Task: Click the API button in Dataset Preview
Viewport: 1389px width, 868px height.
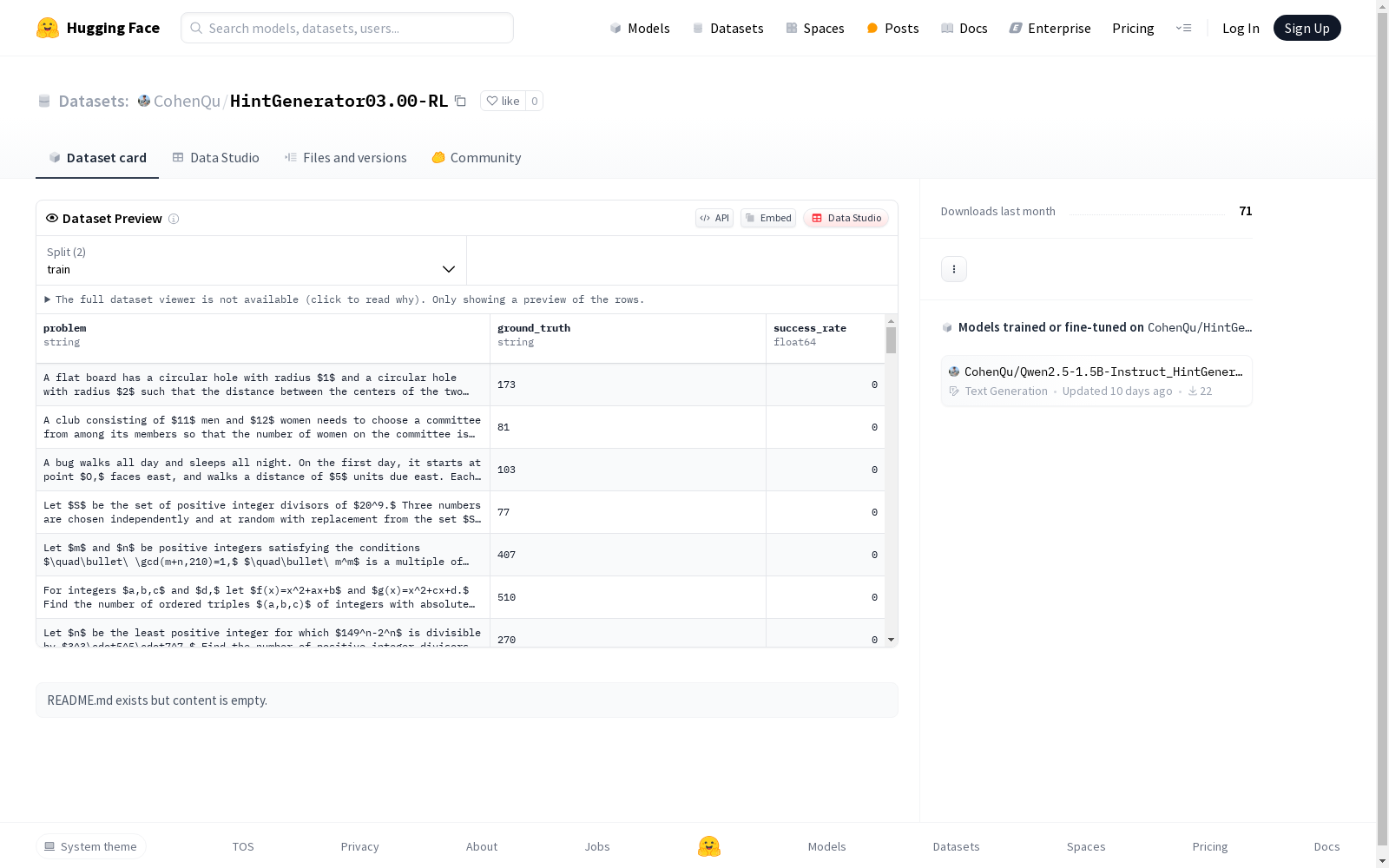Action: click(714, 218)
